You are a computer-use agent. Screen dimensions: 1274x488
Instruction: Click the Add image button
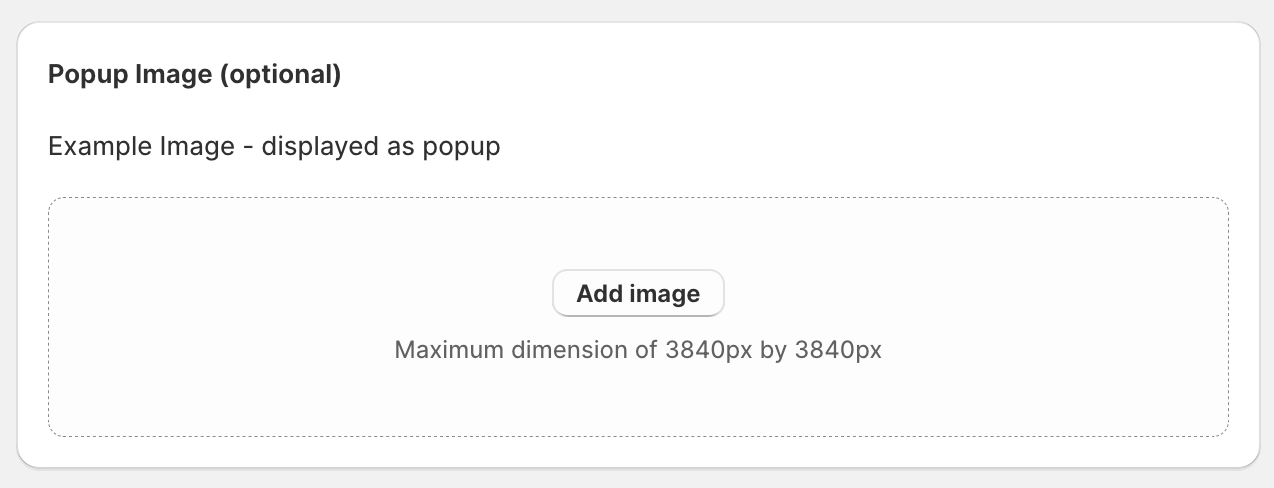pos(638,294)
